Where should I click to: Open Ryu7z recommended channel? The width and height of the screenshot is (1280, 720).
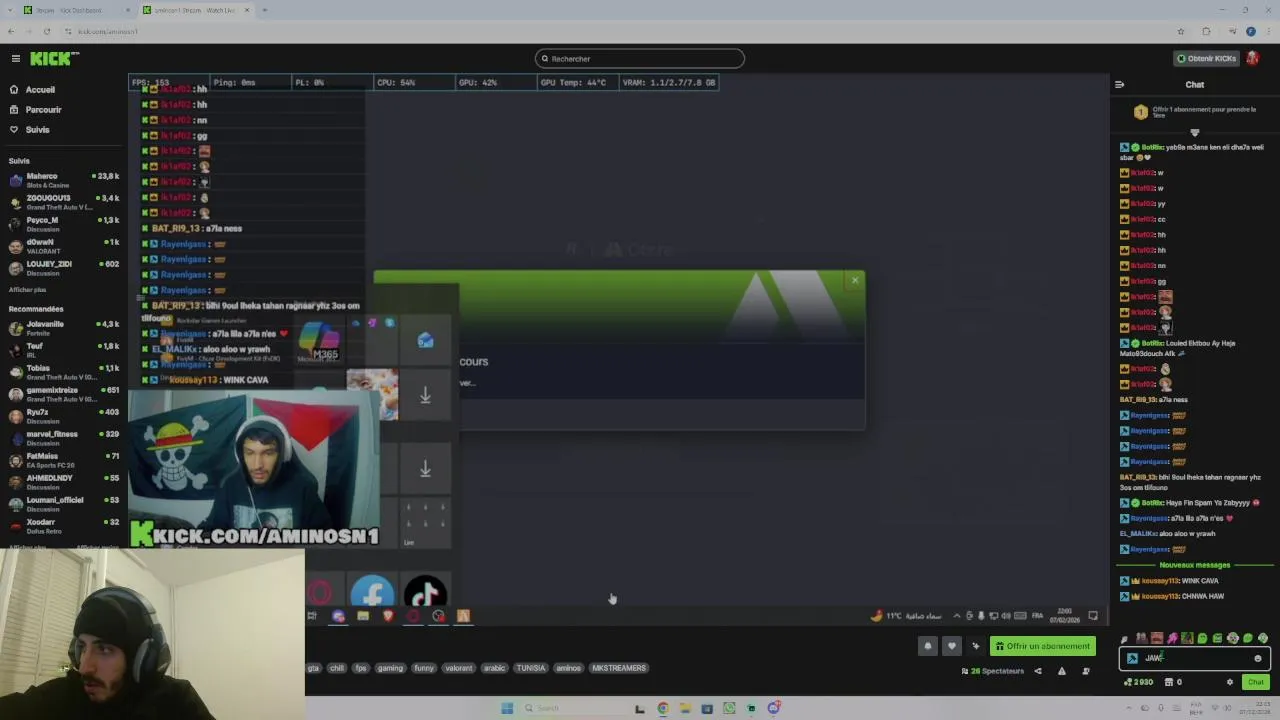(x=64, y=416)
